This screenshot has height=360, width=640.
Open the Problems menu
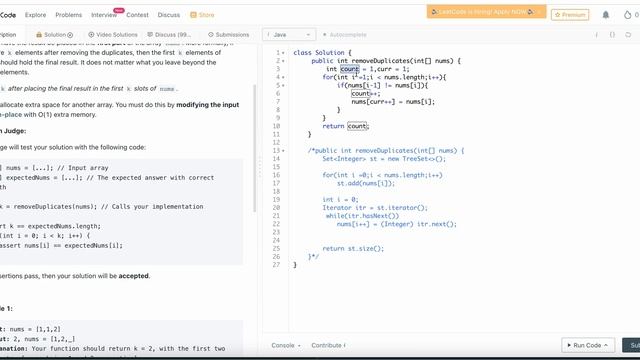pyautogui.click(x=69, y=15)
